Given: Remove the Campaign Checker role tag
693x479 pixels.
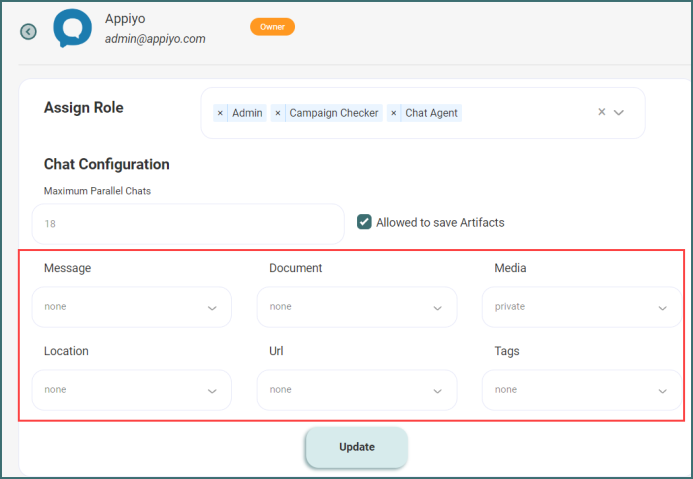Looking at the screenshot, I should pos(277,113).
